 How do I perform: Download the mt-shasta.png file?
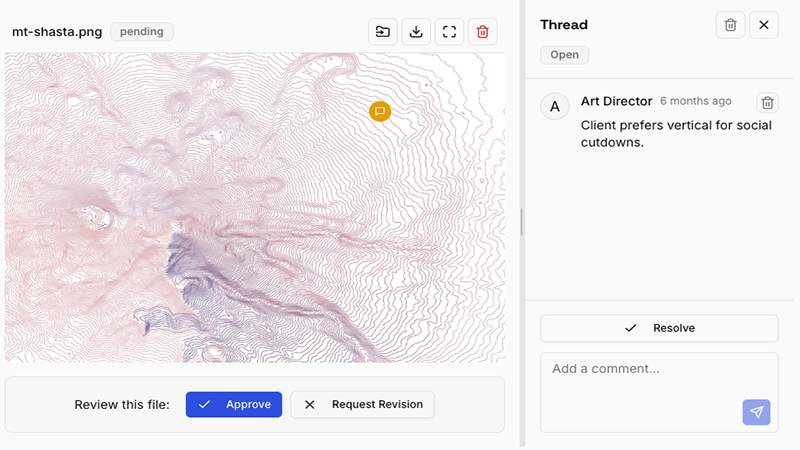[416, 32]
